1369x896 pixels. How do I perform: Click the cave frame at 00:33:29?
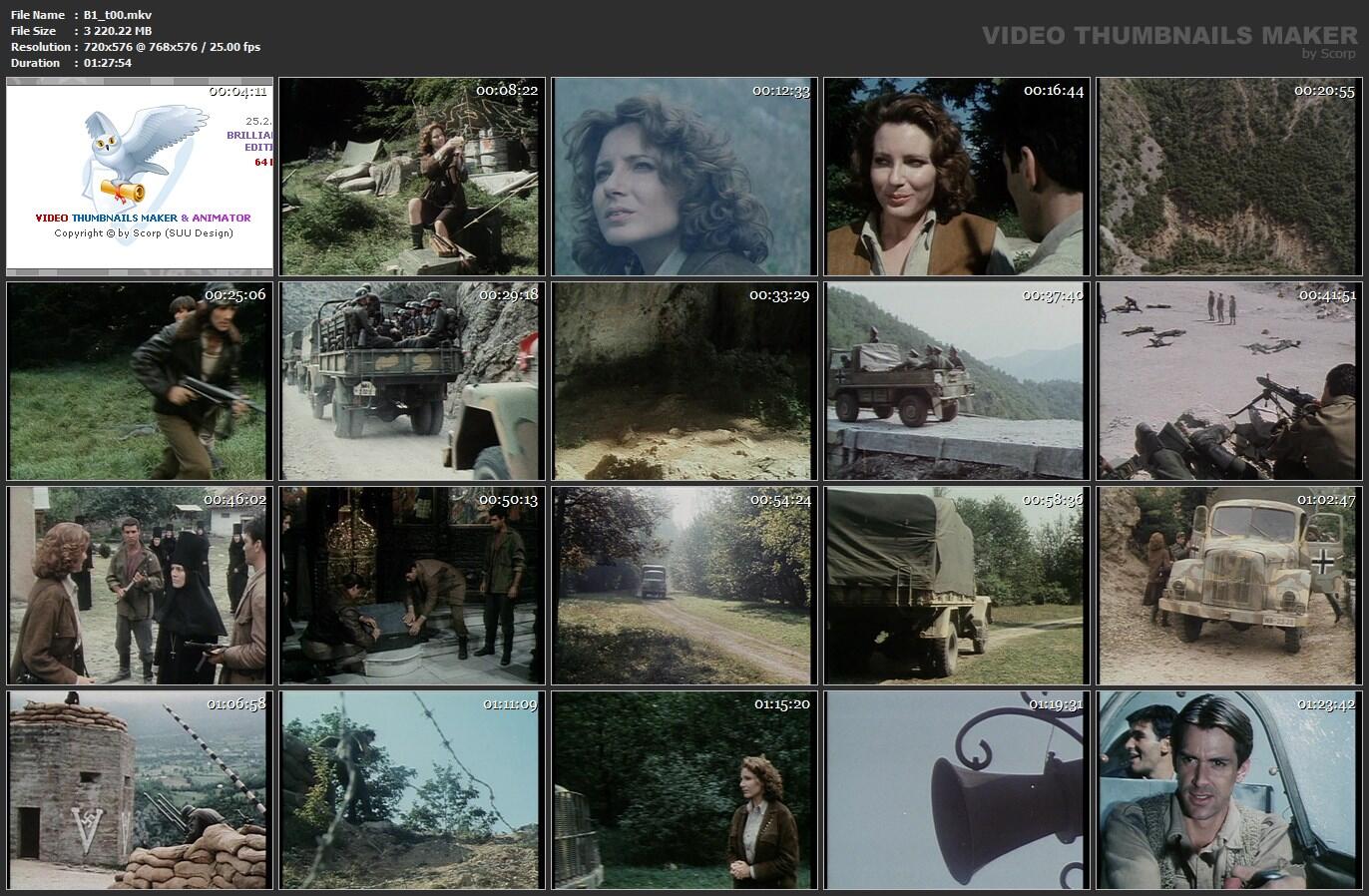click(x=684, y=381)
